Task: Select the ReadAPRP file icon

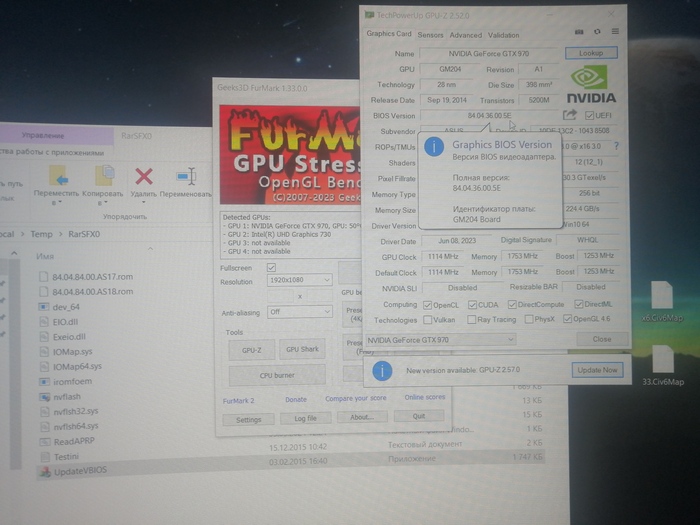Action: (44, 442)
